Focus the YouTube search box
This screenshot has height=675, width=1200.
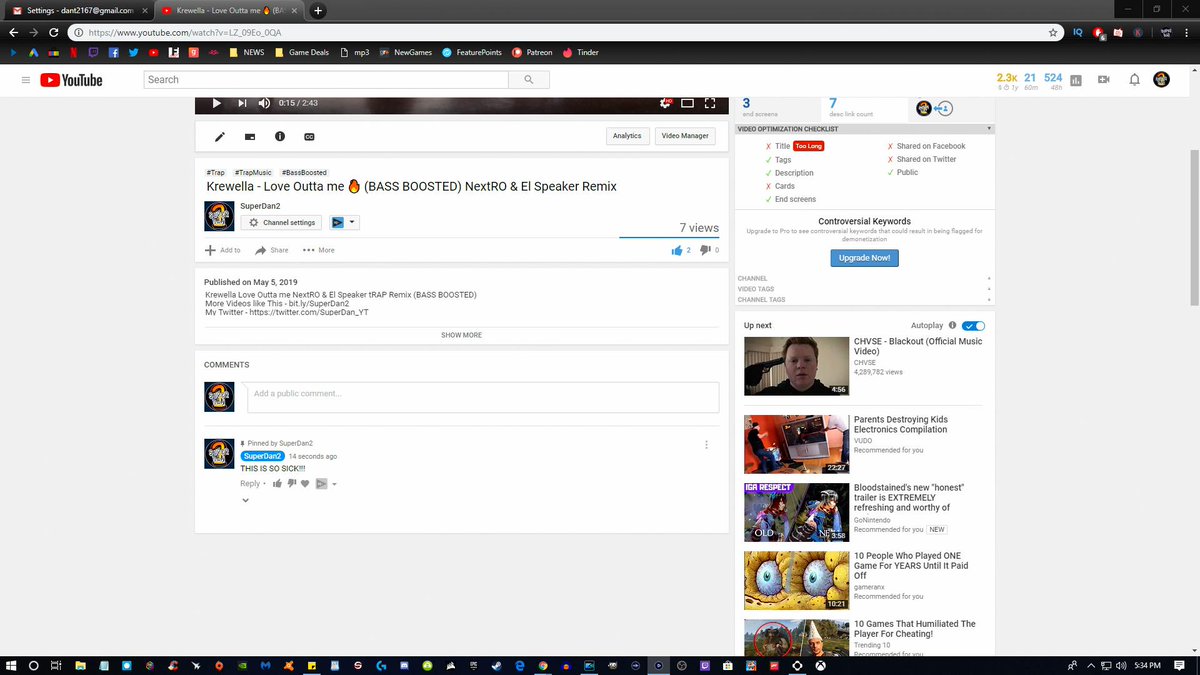326,80
